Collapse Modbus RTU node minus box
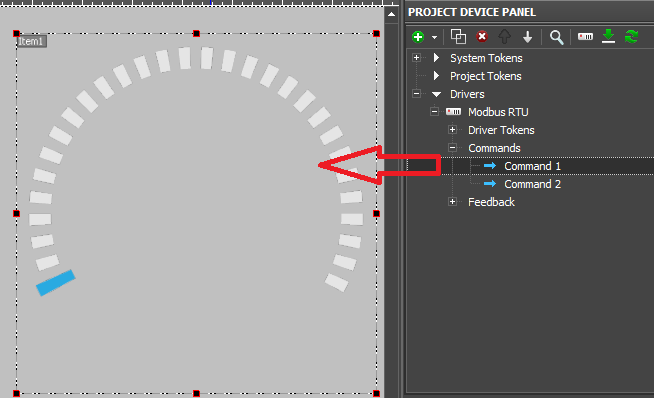The image size is (654, 398). [x=434, y=111]
